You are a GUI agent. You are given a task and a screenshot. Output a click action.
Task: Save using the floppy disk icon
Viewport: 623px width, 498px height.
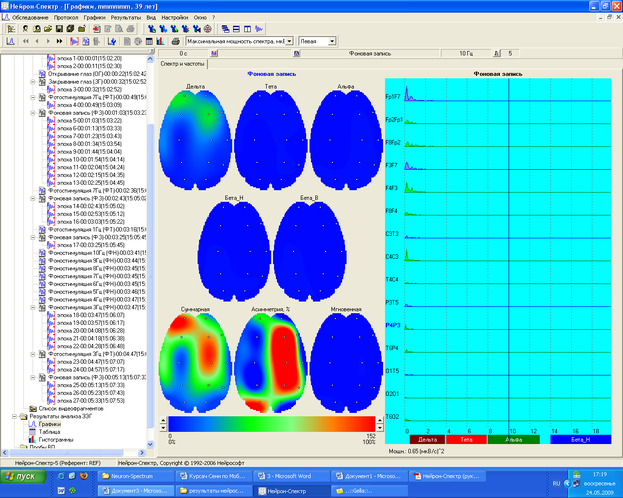59,29
